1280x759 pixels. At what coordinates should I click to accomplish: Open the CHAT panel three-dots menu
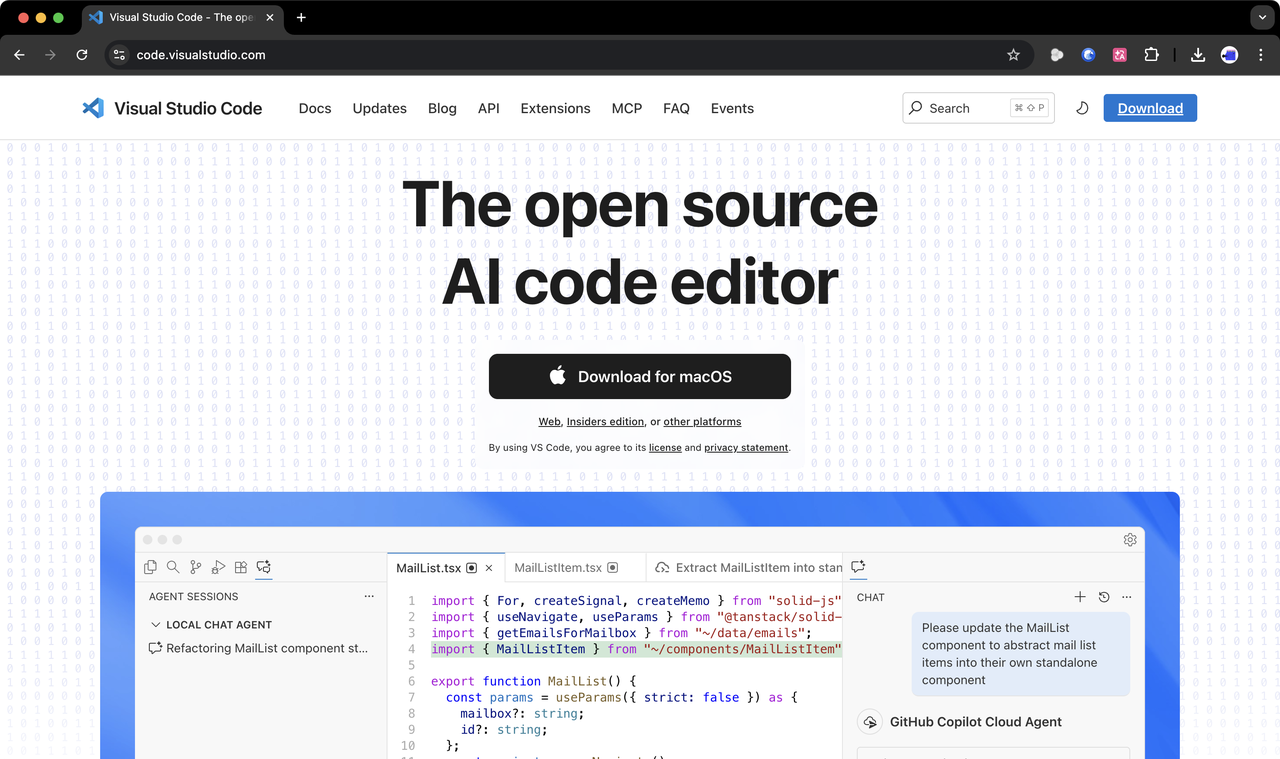[1127, 597]
